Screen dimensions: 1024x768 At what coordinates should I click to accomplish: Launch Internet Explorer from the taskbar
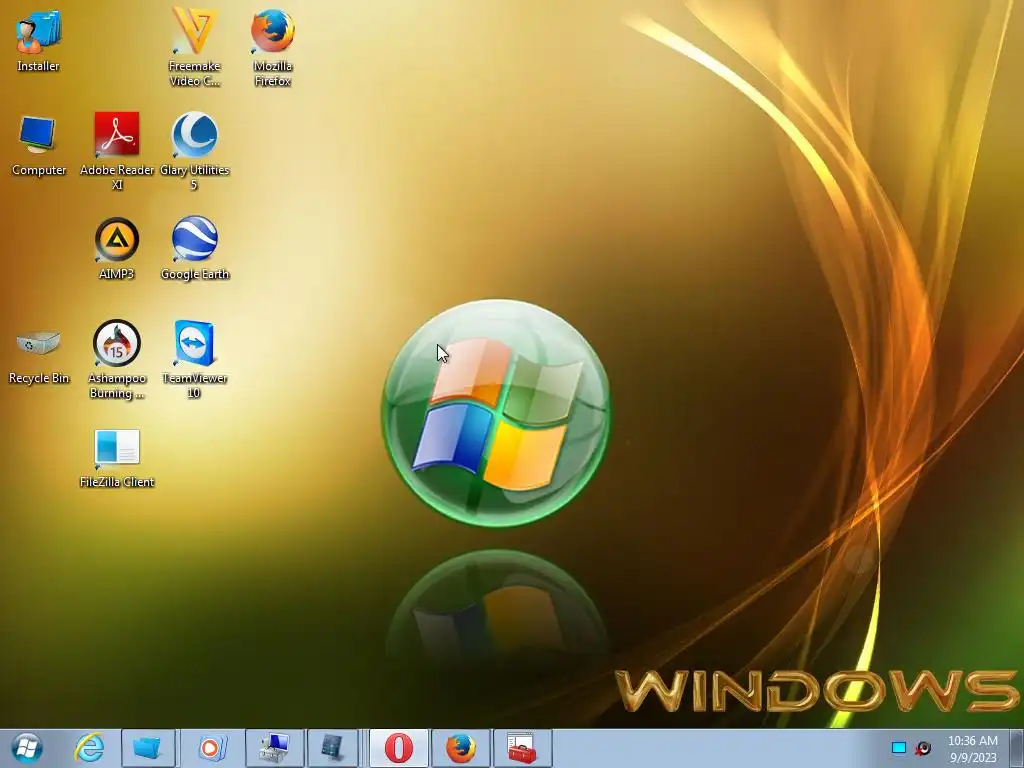point(89,748)
